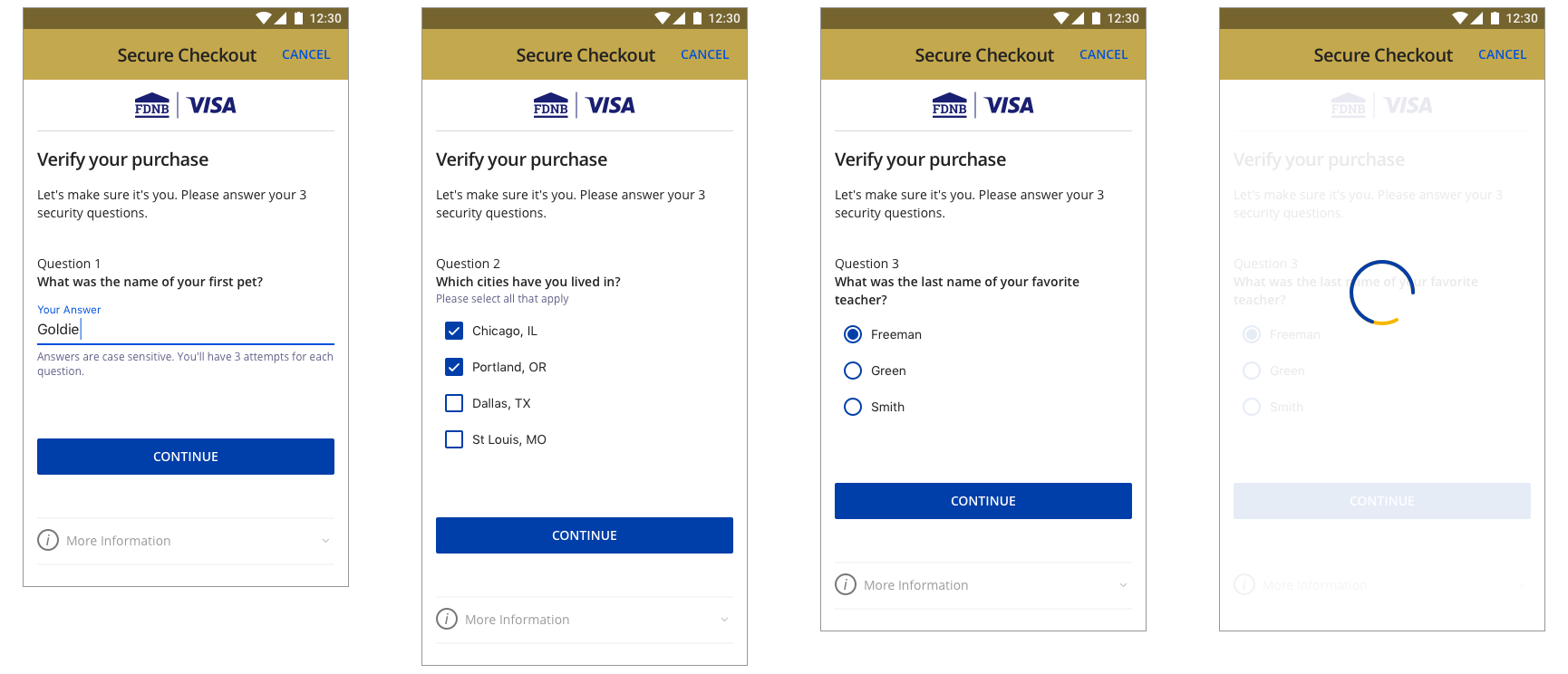
Task: Select the Green radio button
Action: (853, 371)
